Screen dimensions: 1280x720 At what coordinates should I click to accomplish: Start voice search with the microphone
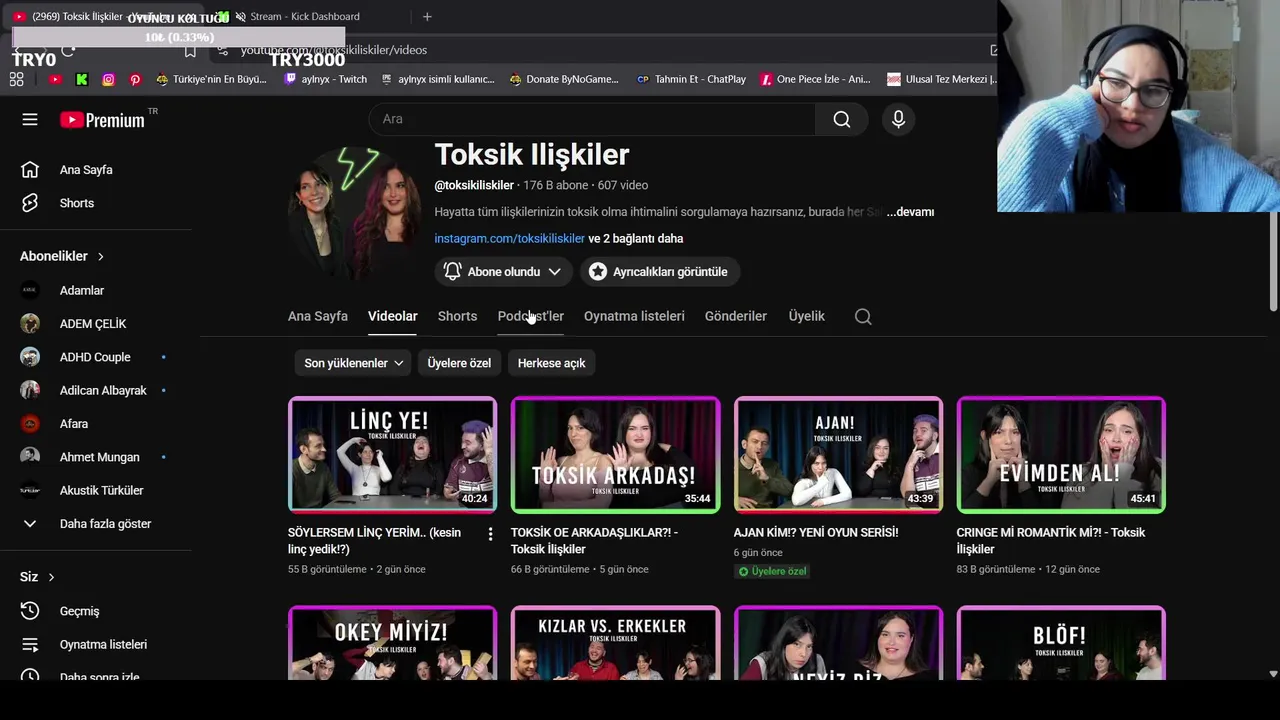pos(898,119)
